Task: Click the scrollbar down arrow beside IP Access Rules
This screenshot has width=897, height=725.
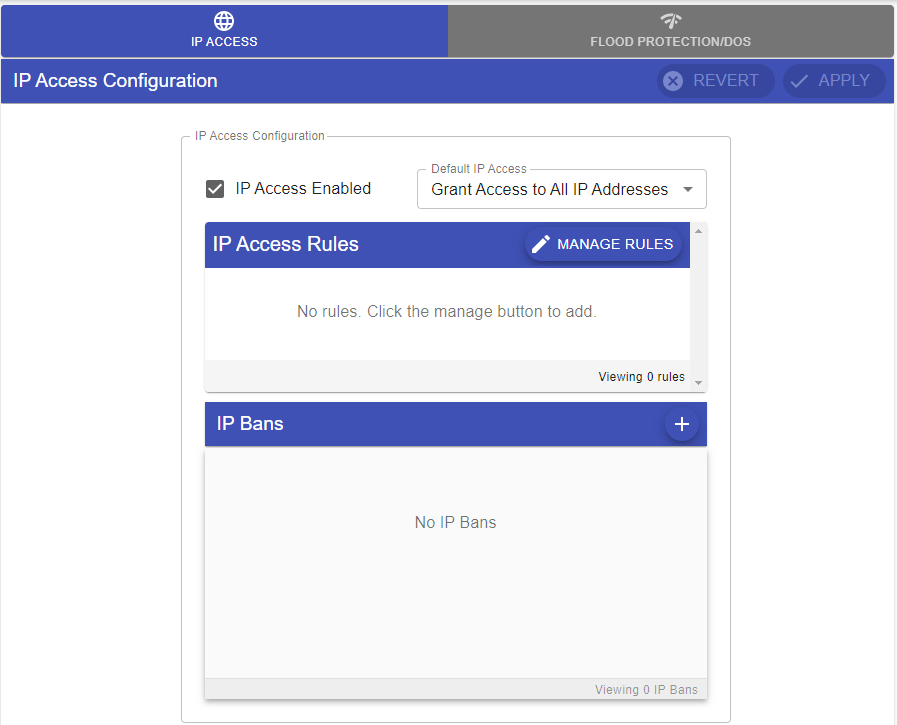Action: coord(698,382)
